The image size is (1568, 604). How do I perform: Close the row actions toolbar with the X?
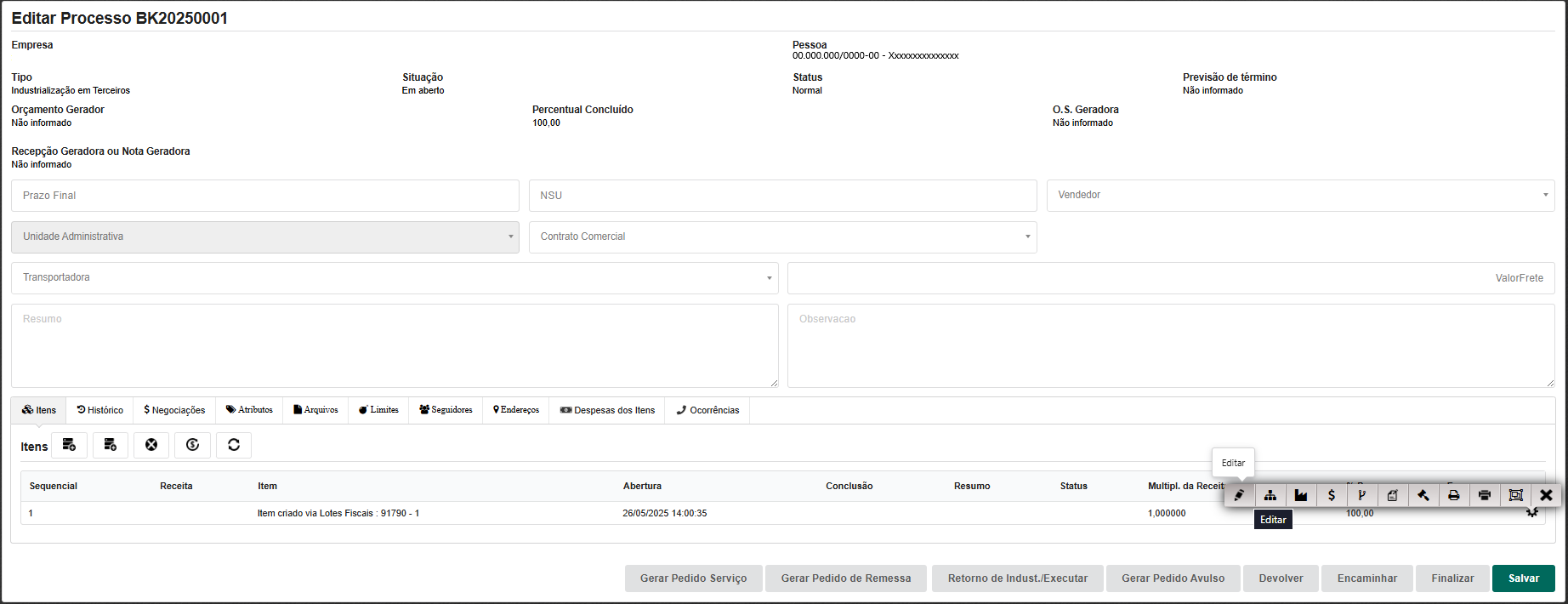[x=1546, y=495]
